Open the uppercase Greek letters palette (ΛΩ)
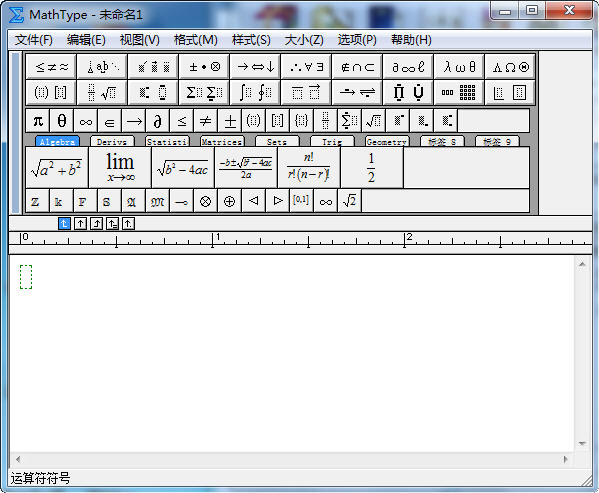Image resolution: width=599 pixels, height=493 pixels. click(x=510, y=67)
